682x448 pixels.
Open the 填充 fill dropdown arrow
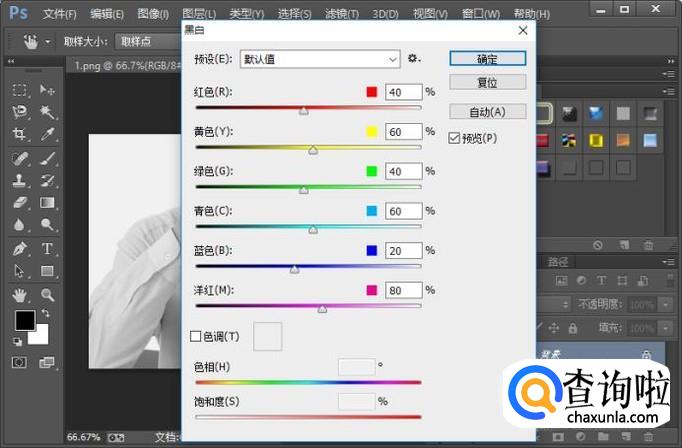(x=665, y=328)
